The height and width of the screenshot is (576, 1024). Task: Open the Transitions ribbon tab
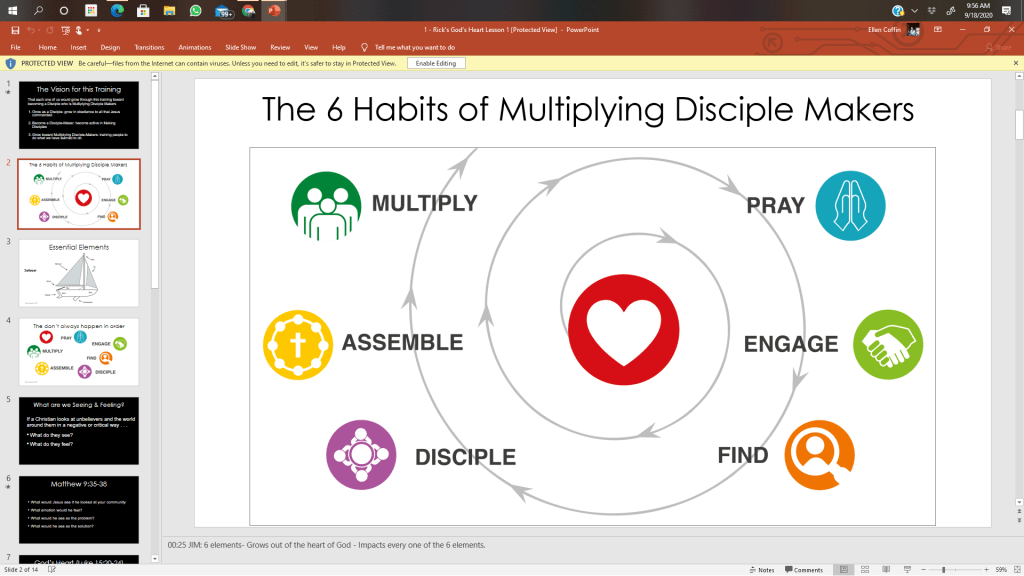pyautogui.click(x=152, y=47)
